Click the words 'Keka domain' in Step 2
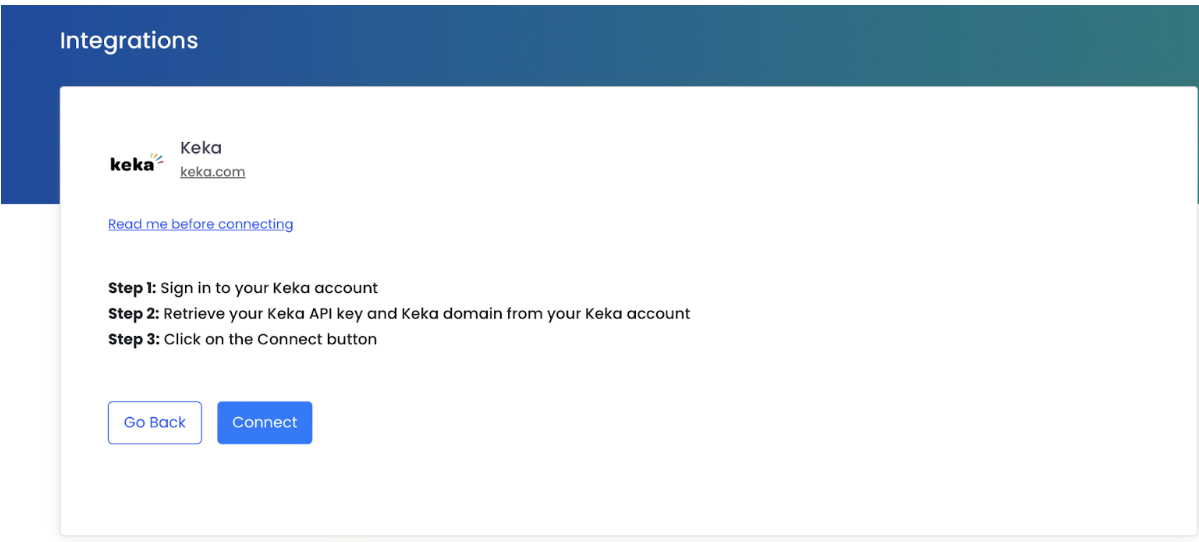 tap(446, 314)
